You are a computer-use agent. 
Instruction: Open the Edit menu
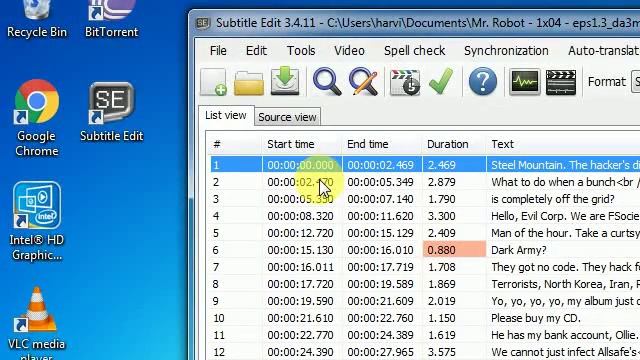click(x=256, y=51)
